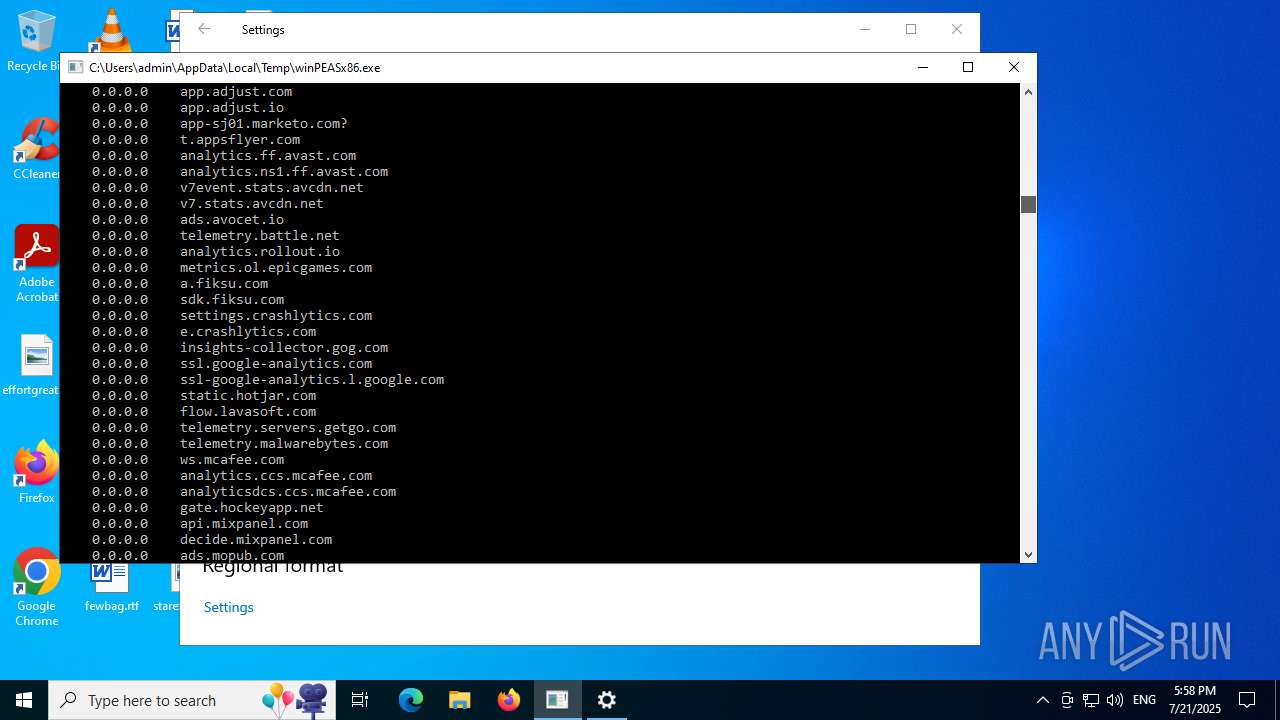Show hidden system tray icons
Image resolution: width=1280 pixels, height=720 pixels.
(1043, 700)
